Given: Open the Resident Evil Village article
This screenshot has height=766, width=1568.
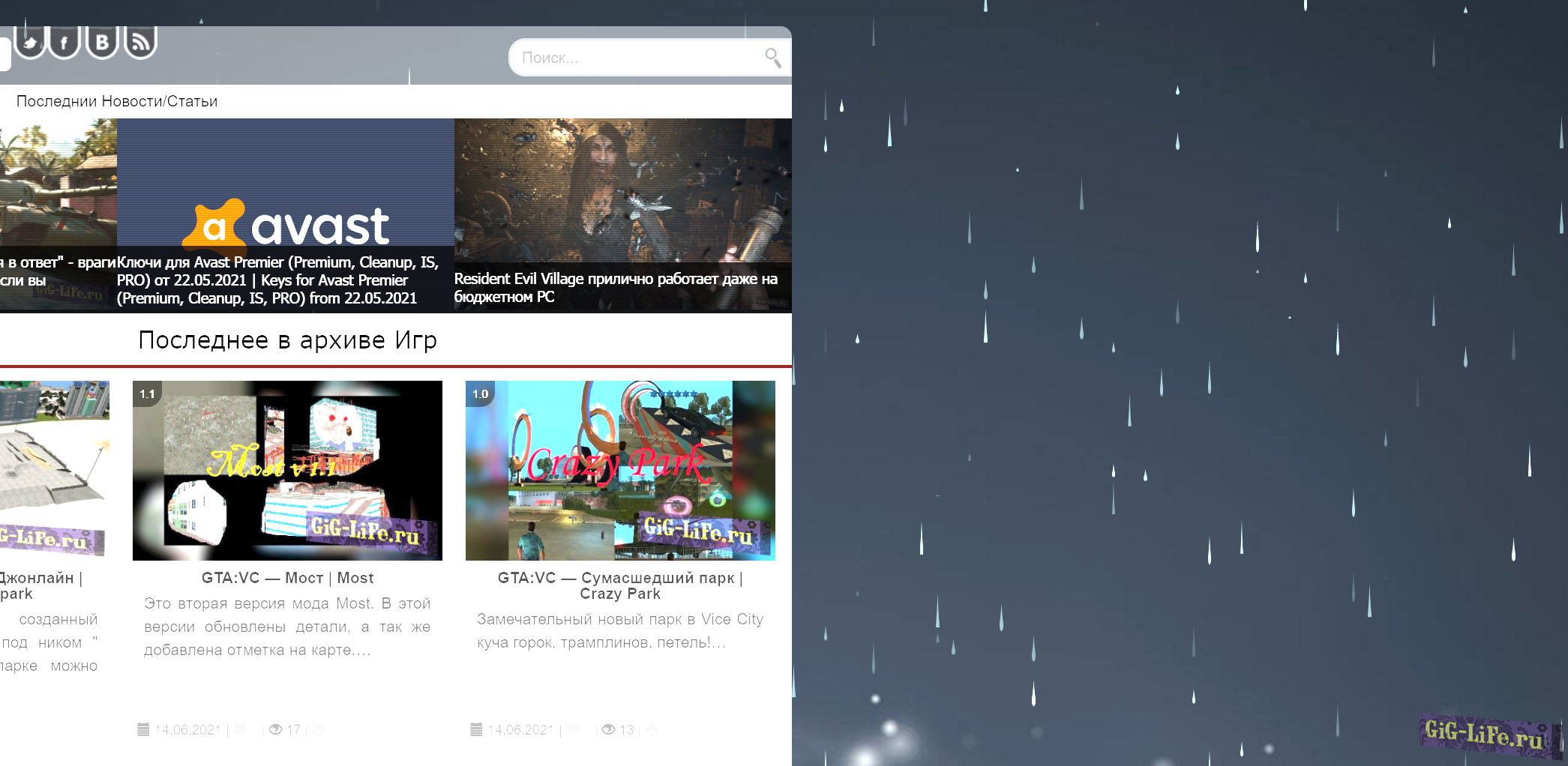Looking at the screenshot, I should pyautogui.click(x=616, y=288).
